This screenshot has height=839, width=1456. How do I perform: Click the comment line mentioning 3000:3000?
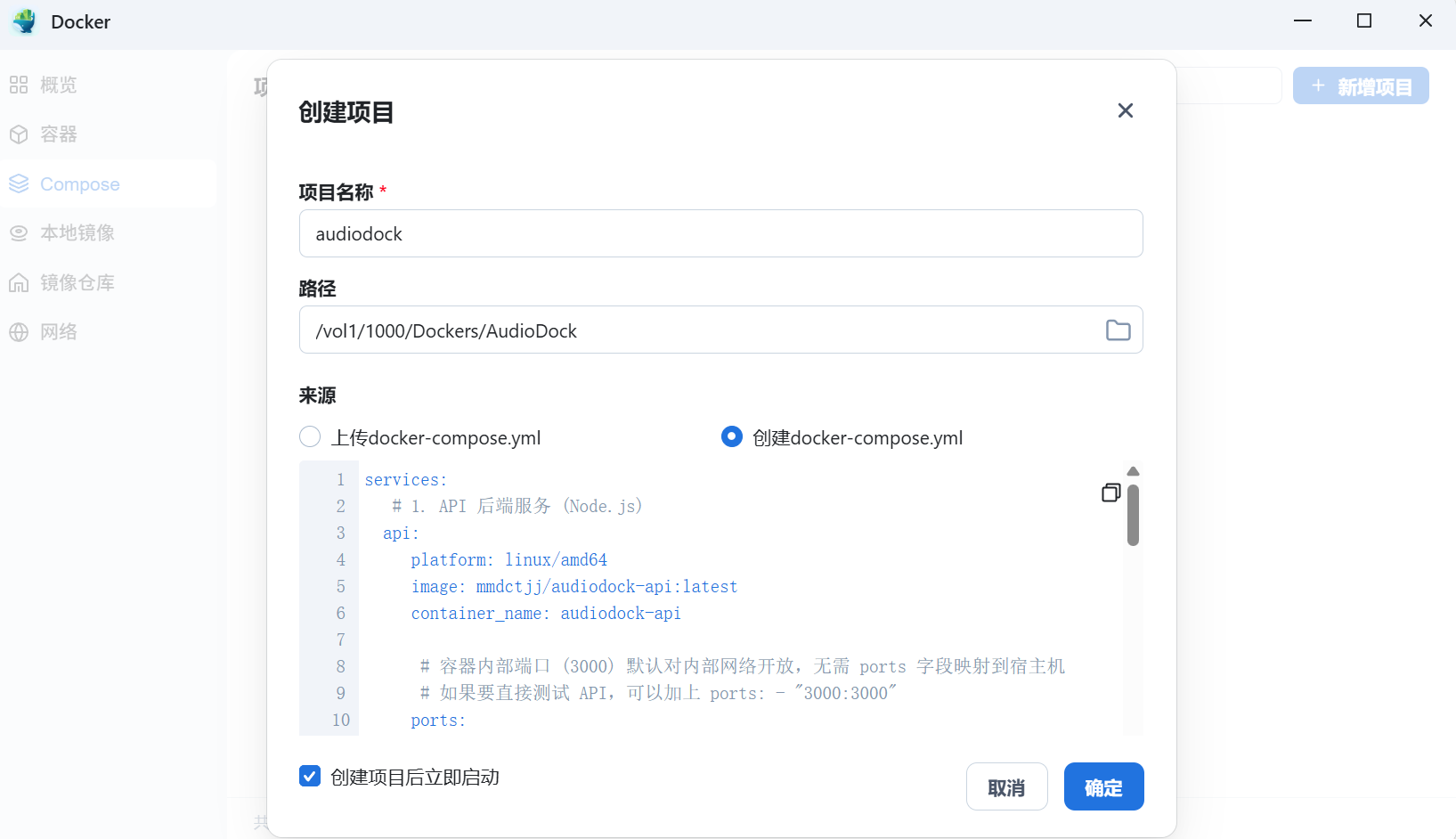tap(658, 693)
